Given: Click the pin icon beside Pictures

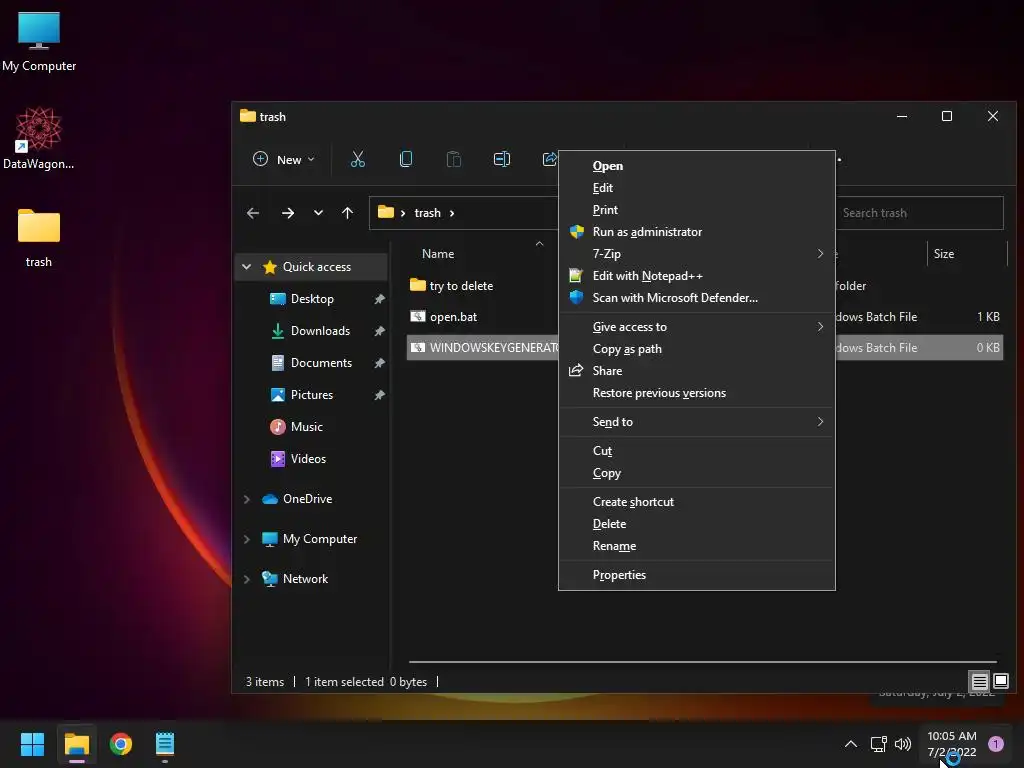Looking at the screenshot, I should (x=379, y=395).
